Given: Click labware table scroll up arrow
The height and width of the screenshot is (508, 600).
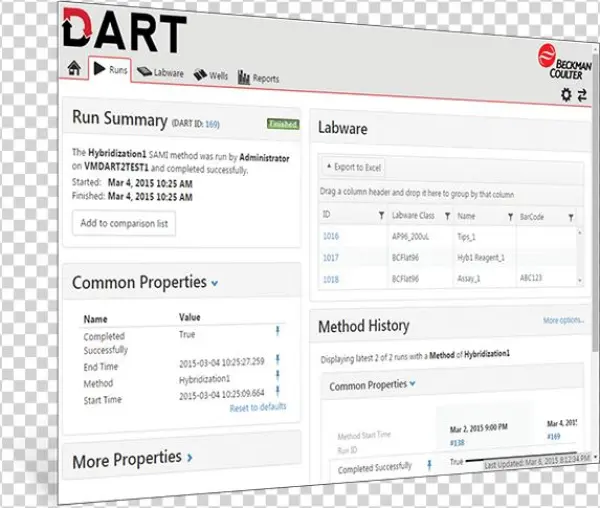Looking at the screenshot, I should [x=580, y=232].
